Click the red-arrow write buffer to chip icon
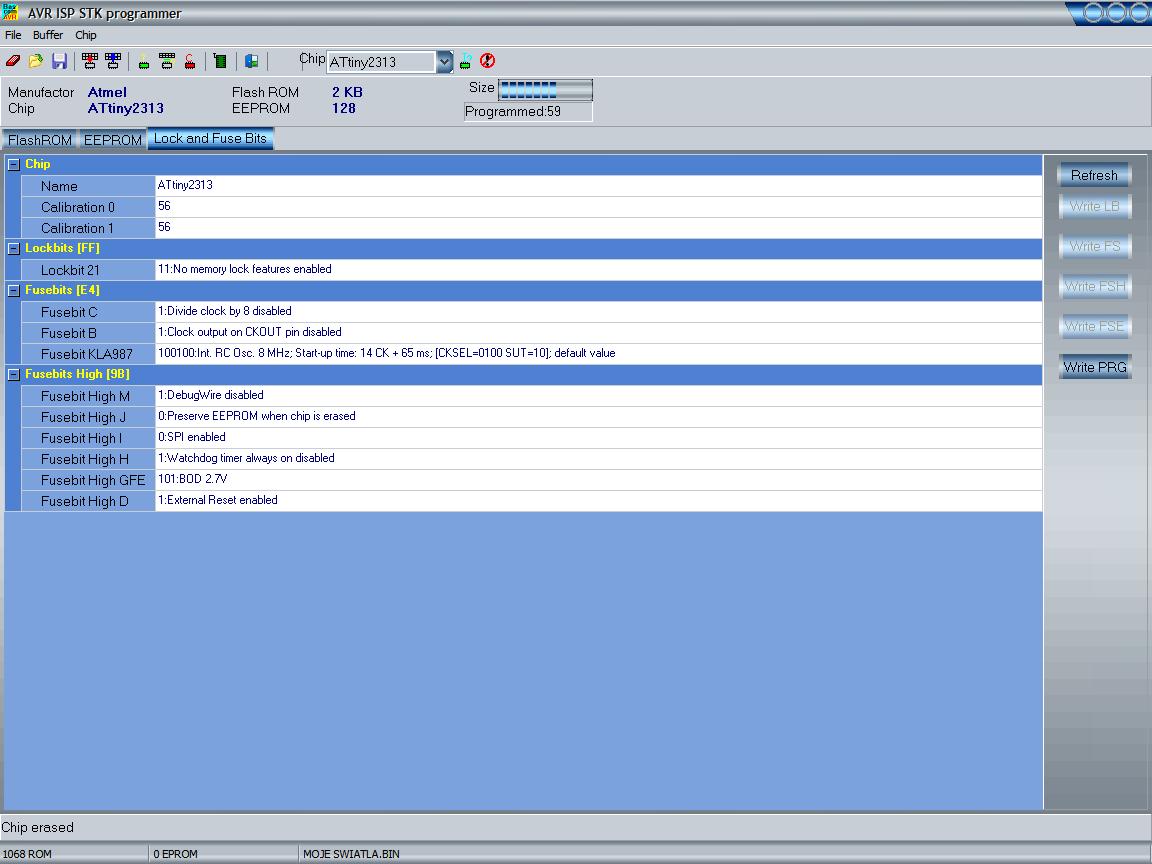The height and width of the screenshot is (864, 1152). click(x=90, y=61)
